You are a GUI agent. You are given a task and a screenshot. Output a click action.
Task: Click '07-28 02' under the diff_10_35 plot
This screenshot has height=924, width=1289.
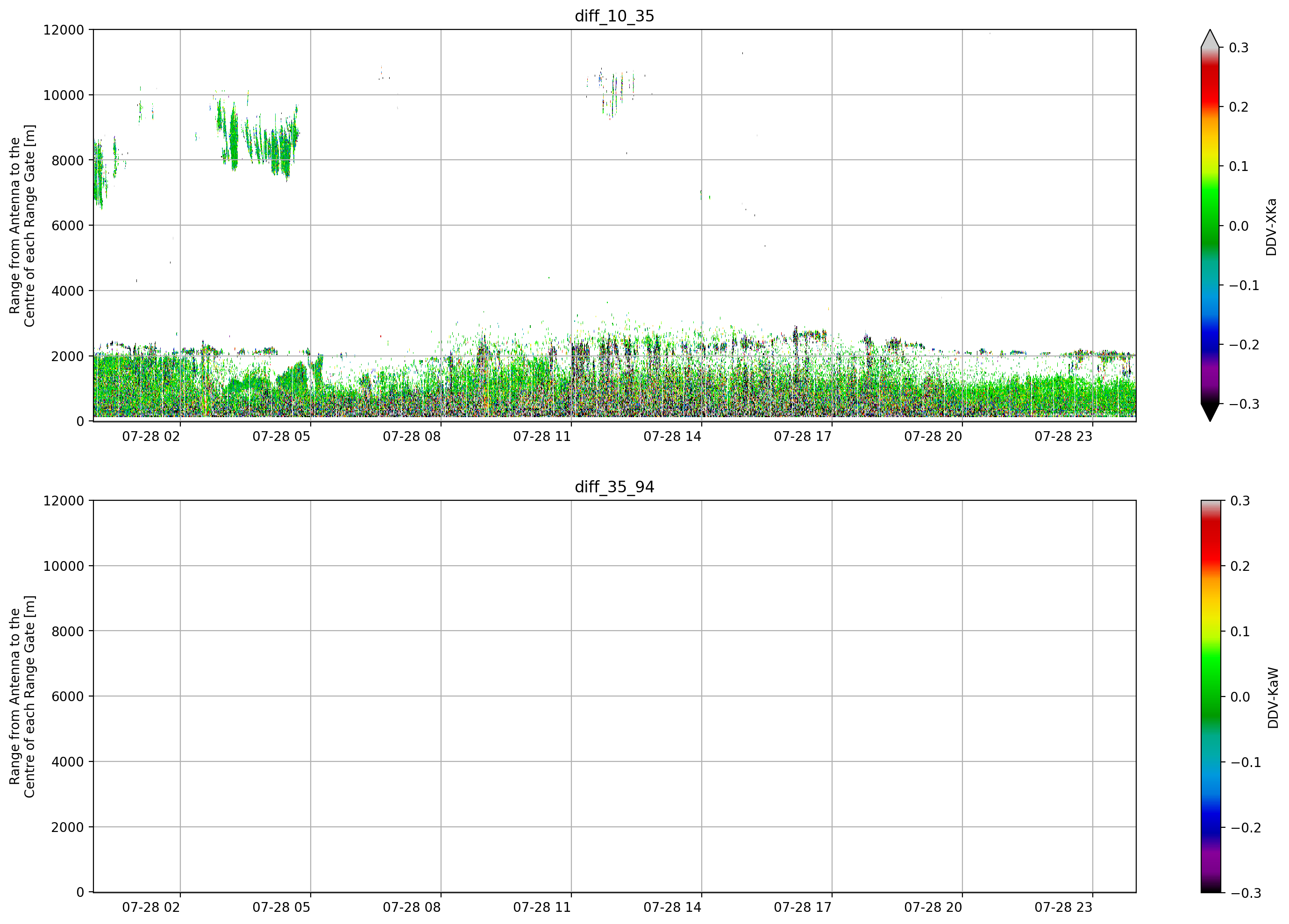151,436
